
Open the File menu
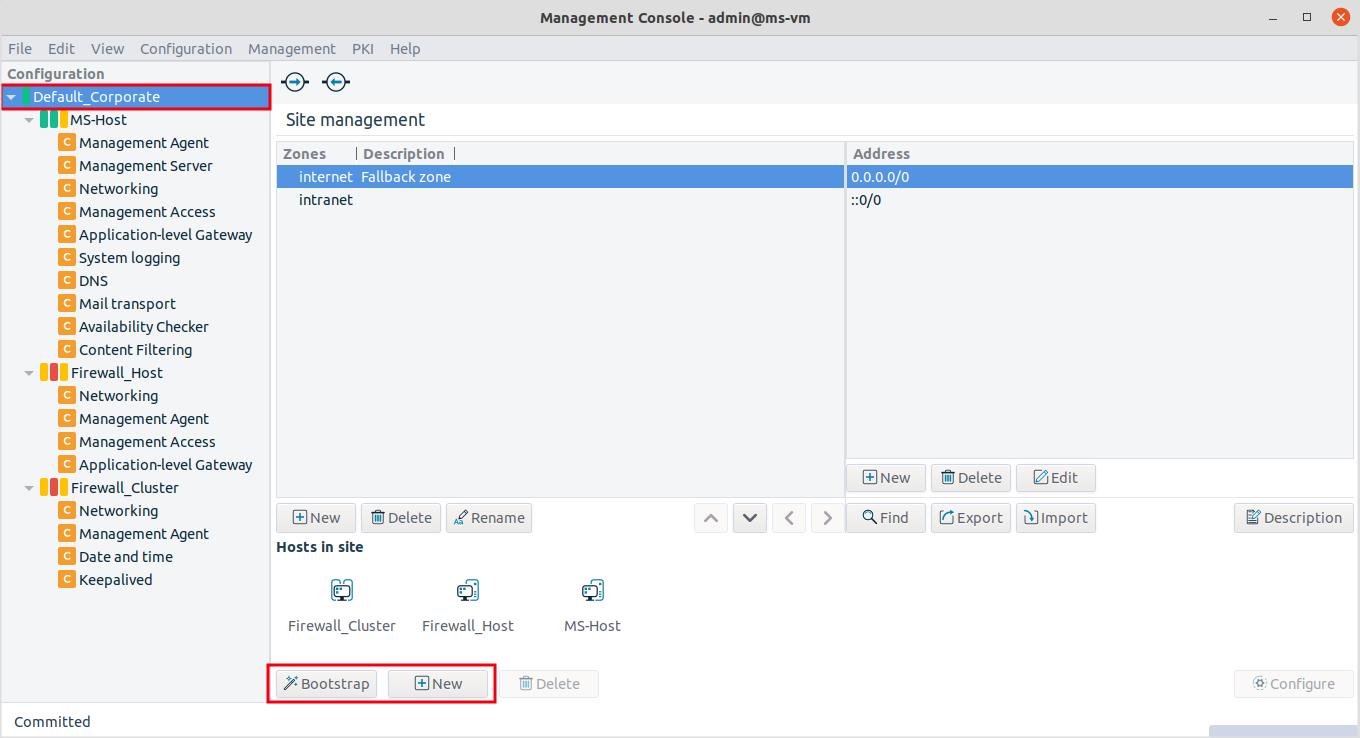coord(20,49)
